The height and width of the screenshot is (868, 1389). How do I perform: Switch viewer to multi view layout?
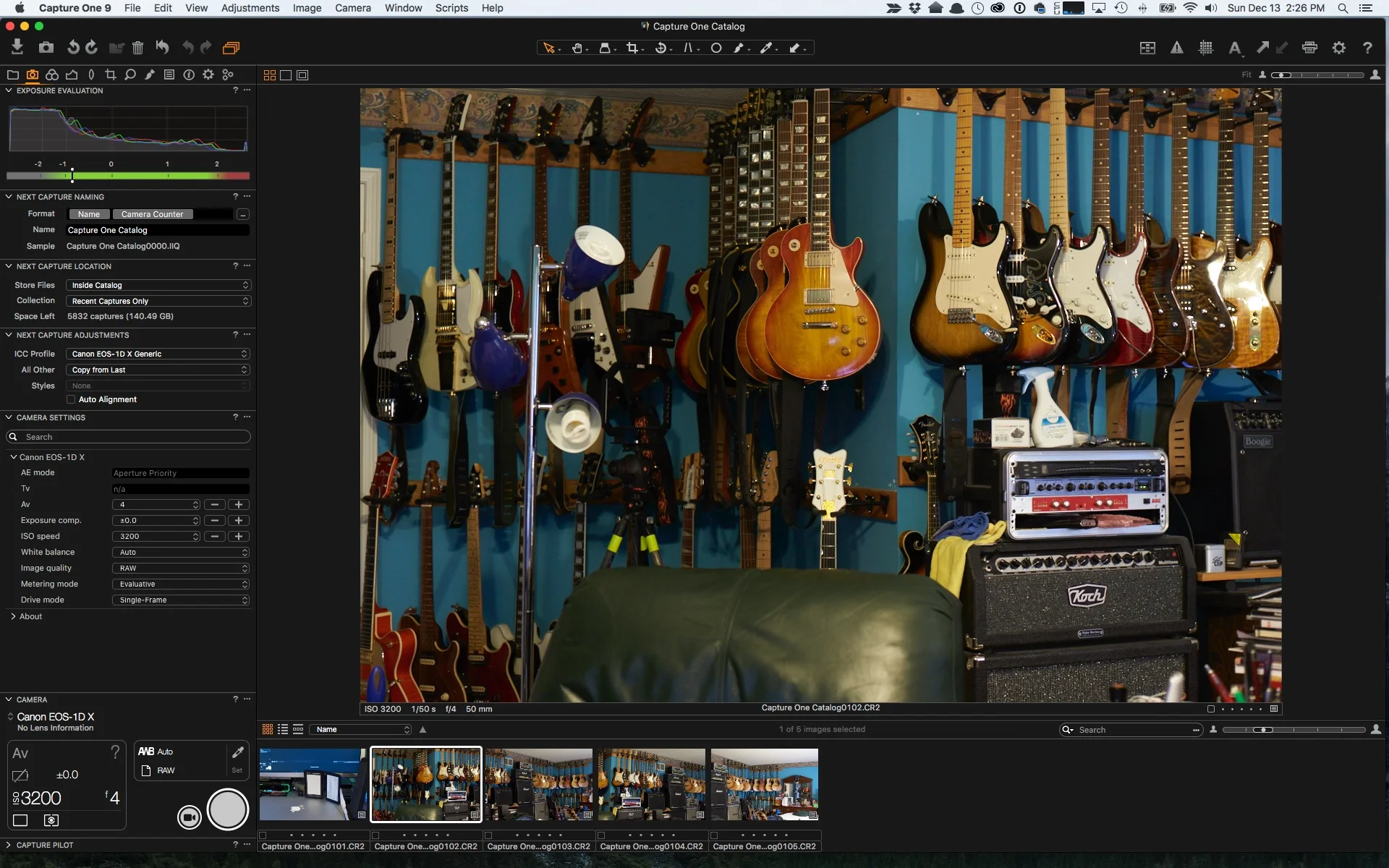click(x=268, y=75)
